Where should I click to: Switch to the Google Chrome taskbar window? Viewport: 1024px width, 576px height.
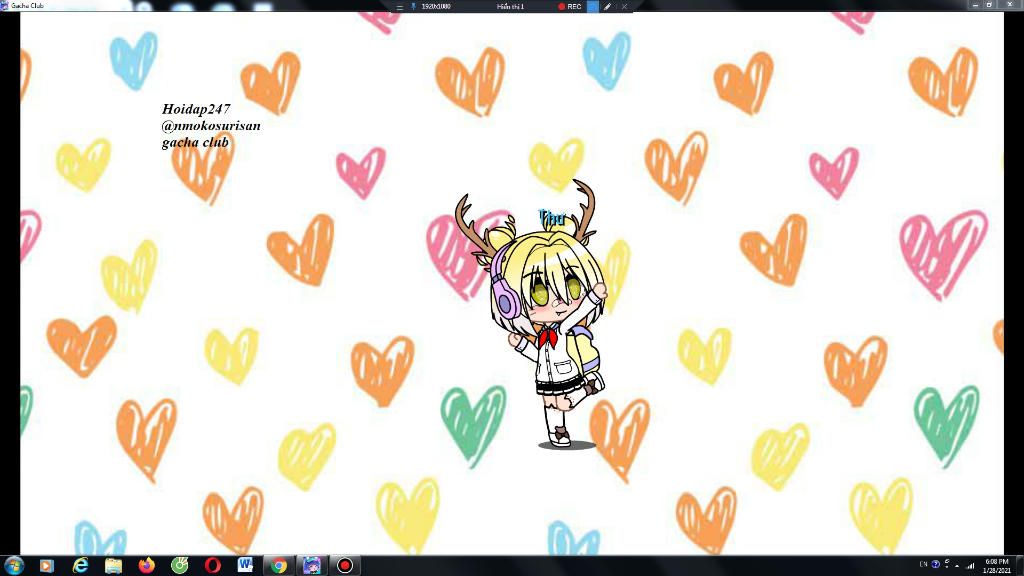(279, 566)
